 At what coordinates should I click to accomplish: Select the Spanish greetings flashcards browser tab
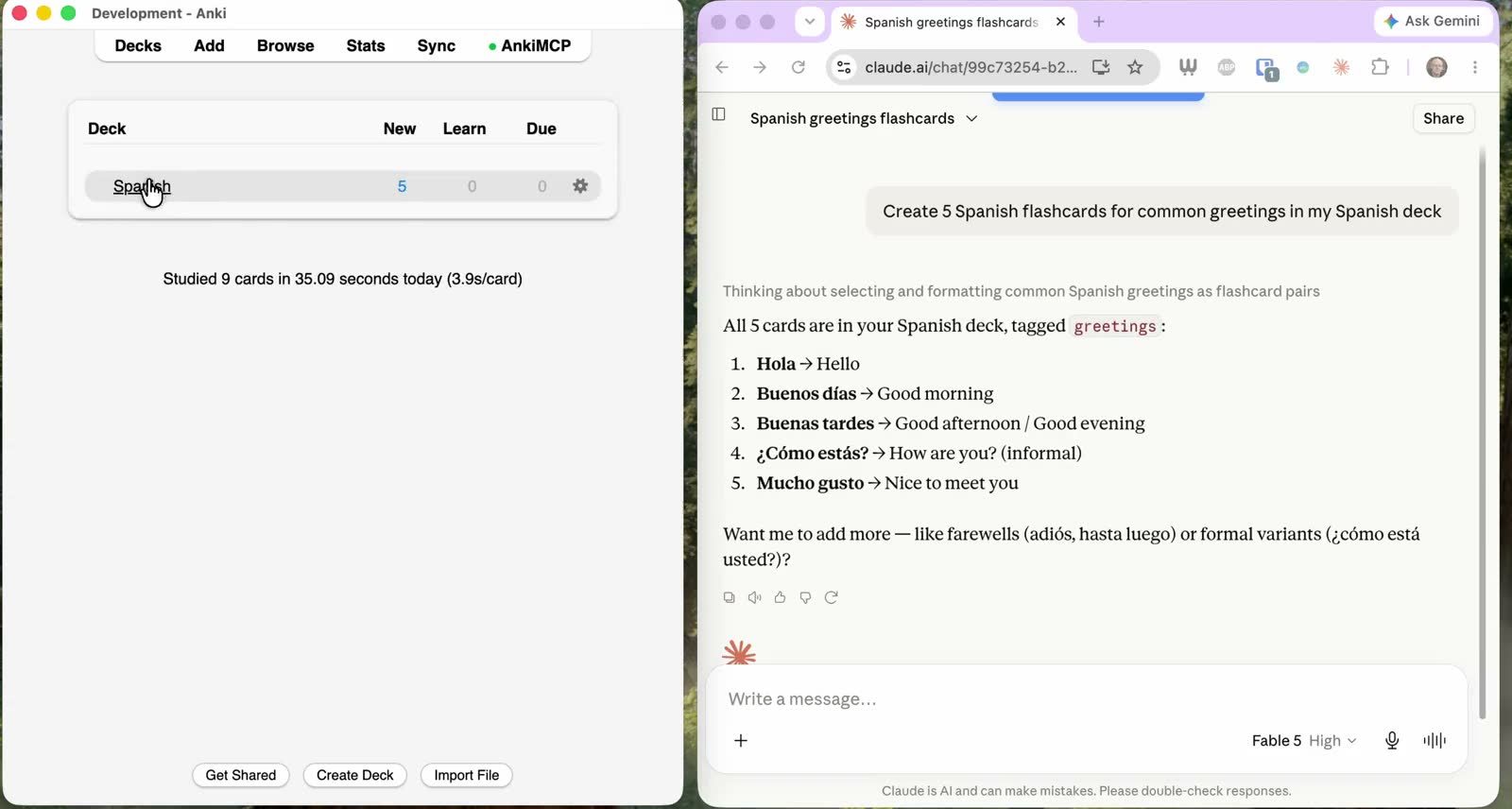(952, 22)
